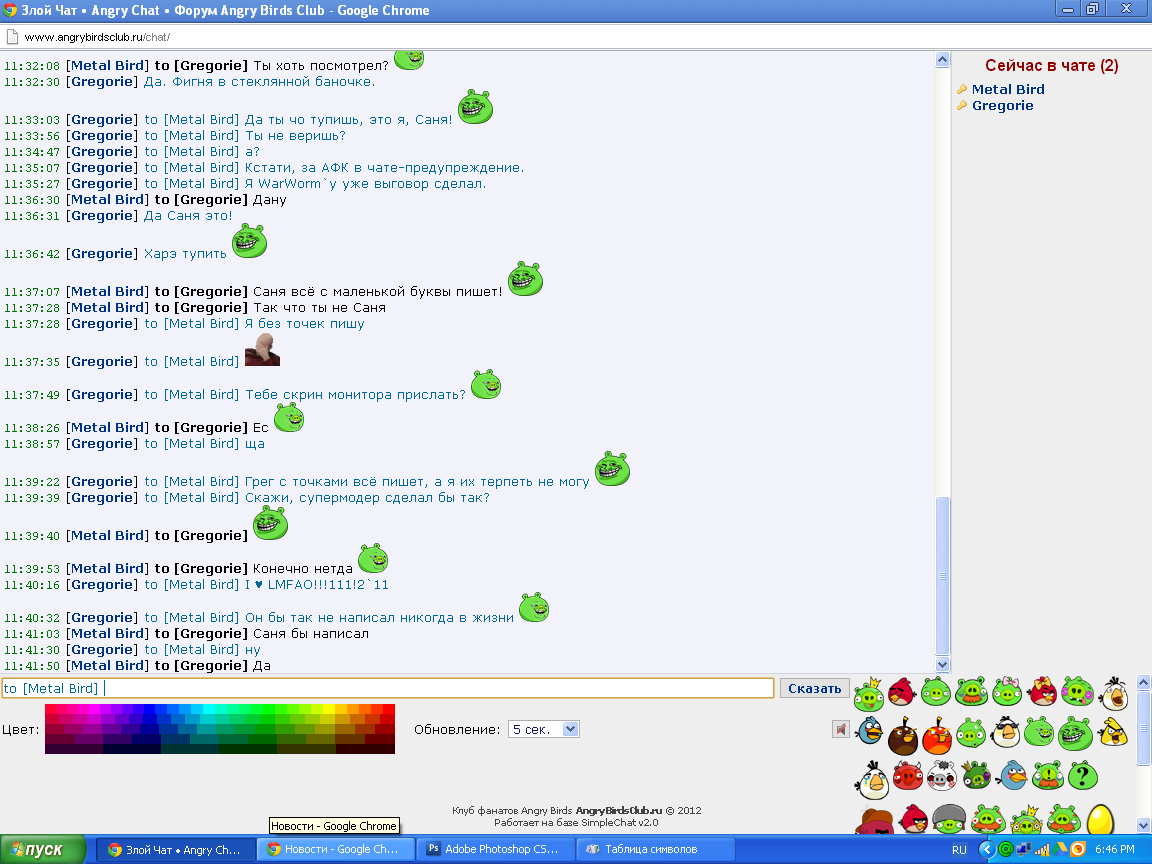Viewport: 1152px width, 864px height.
Task: Open the Обновление refresh interval dropdown
Action: [544, 730]
